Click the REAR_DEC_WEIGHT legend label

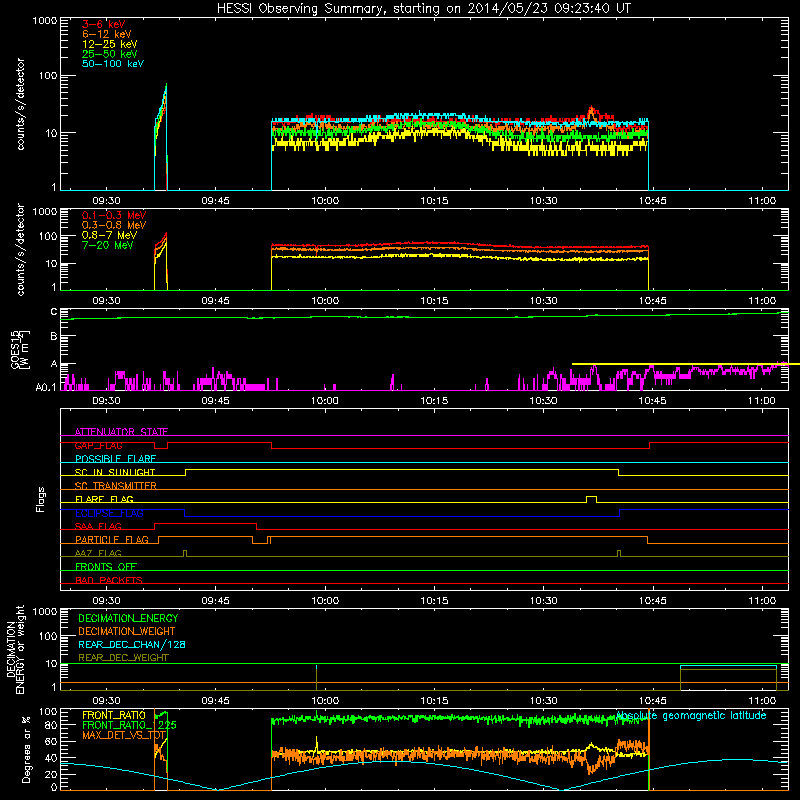[x=123, y=658]
